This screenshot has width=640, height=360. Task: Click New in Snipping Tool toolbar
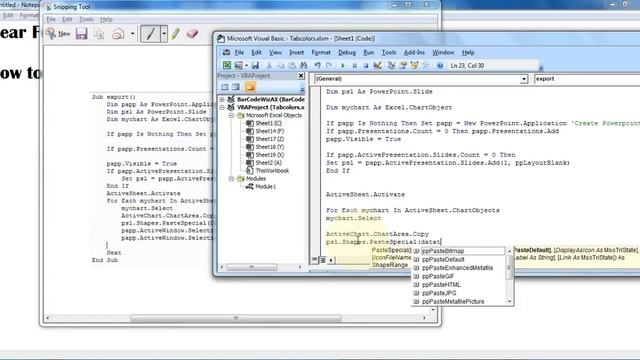pyautogui.click(x=58, y=34)
